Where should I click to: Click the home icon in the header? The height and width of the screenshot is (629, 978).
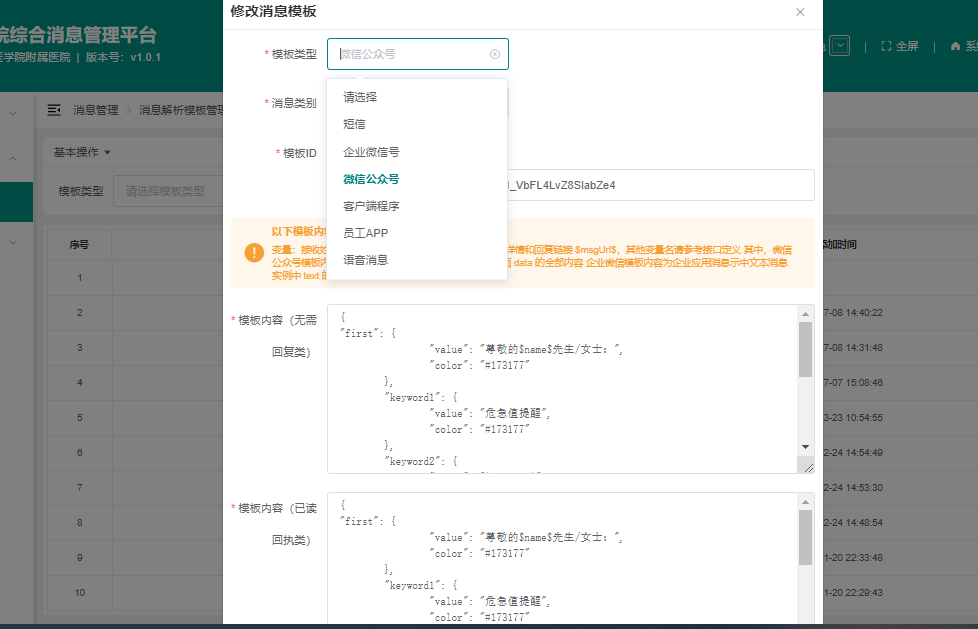[x=955, y=46]
